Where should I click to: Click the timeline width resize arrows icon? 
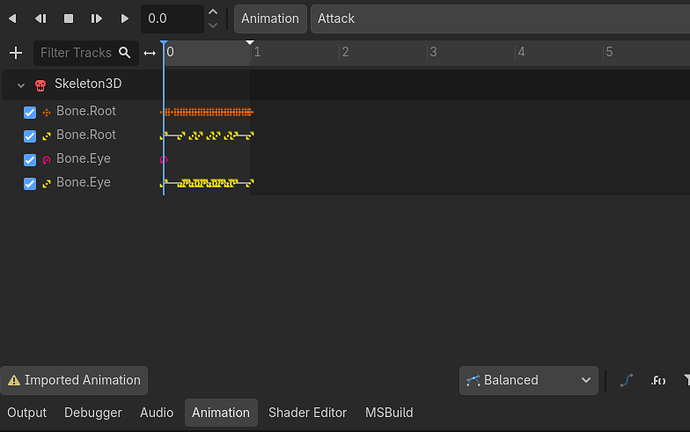(150, 53)
